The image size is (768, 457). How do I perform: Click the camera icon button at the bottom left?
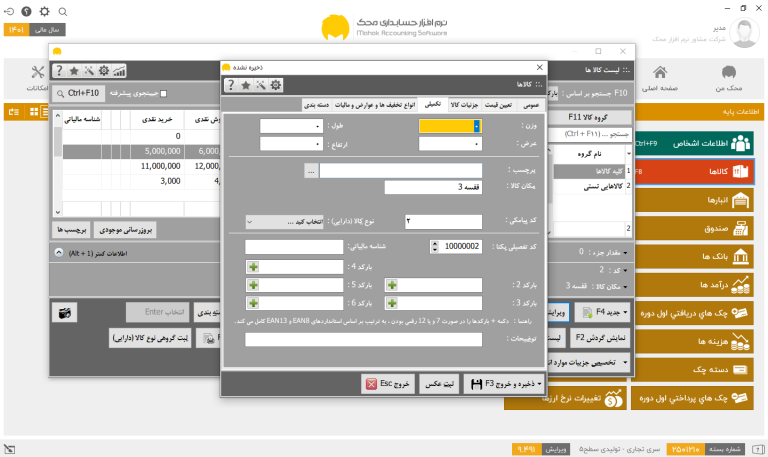pyautogui.click(x=65, y=313)
